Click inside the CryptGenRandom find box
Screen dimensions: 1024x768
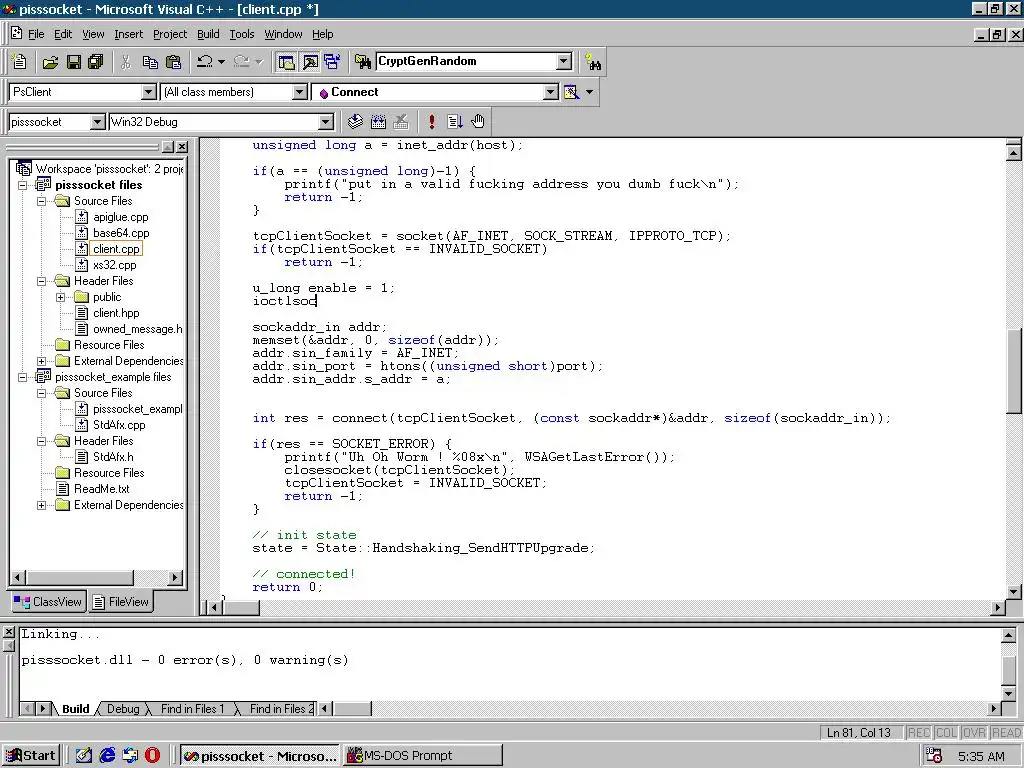click(x=466, y=61)
